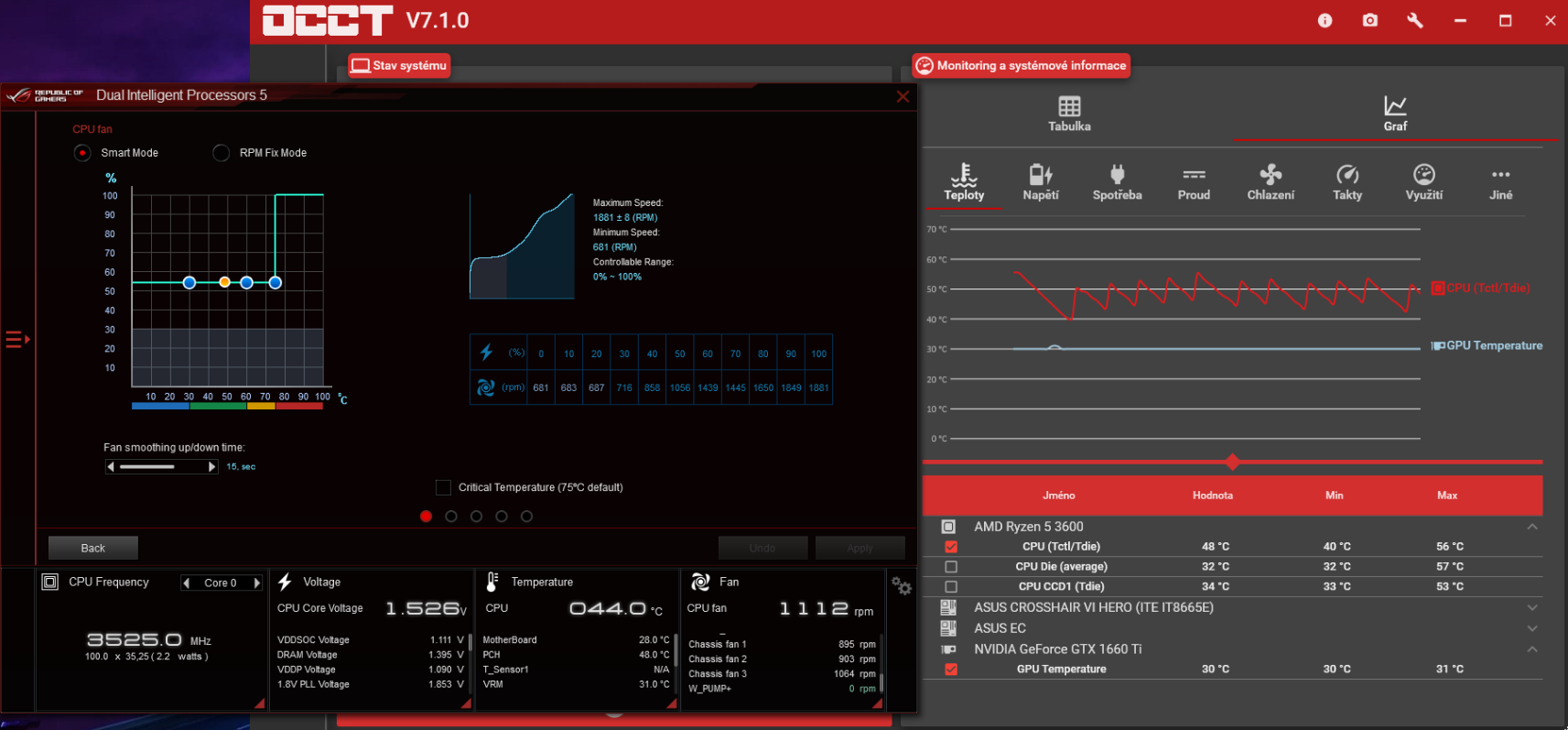Open the Jiné three-dots category

click(1501, 182)
